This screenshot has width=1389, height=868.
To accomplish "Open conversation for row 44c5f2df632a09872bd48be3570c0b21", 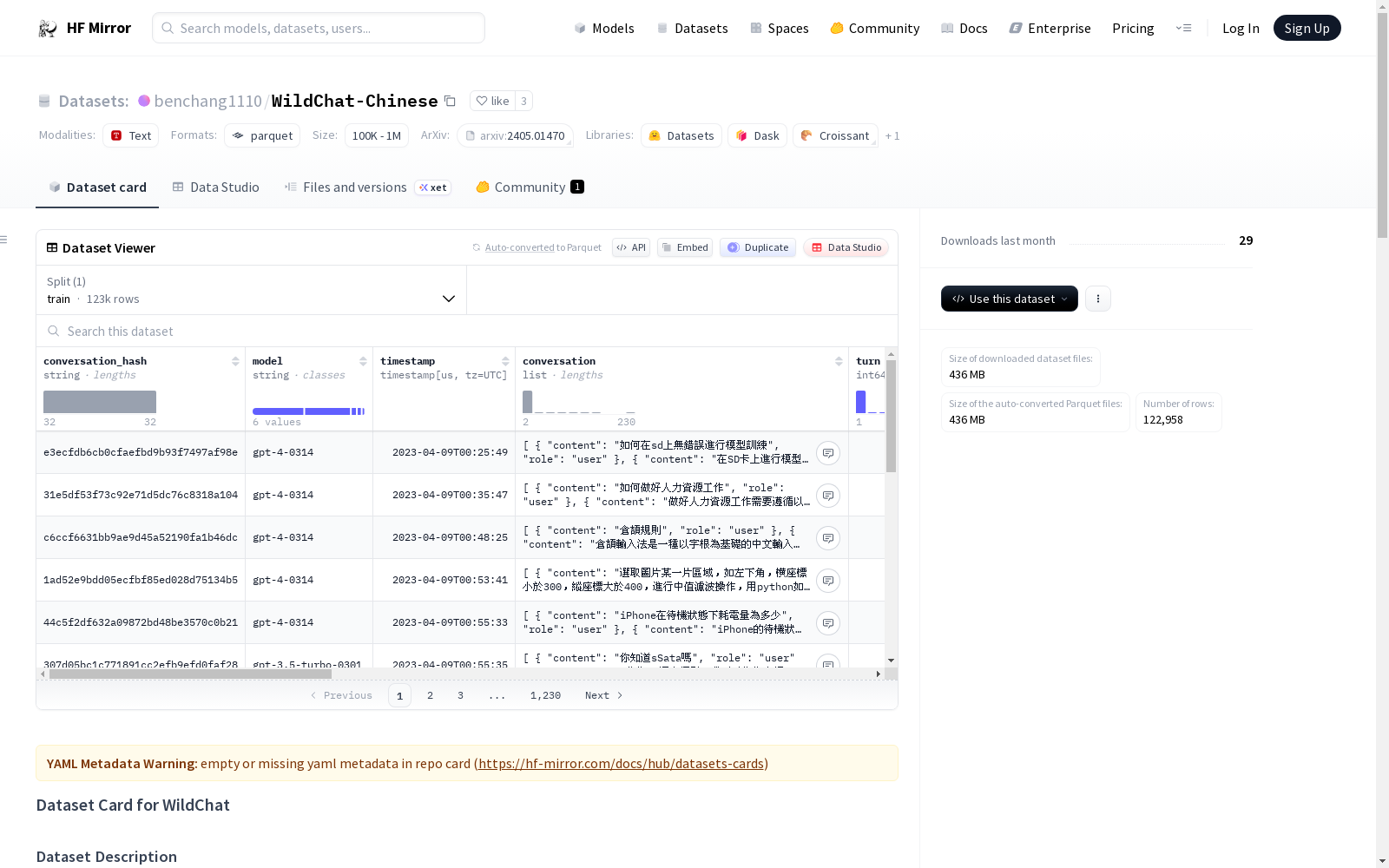I will tap(828, 623).
